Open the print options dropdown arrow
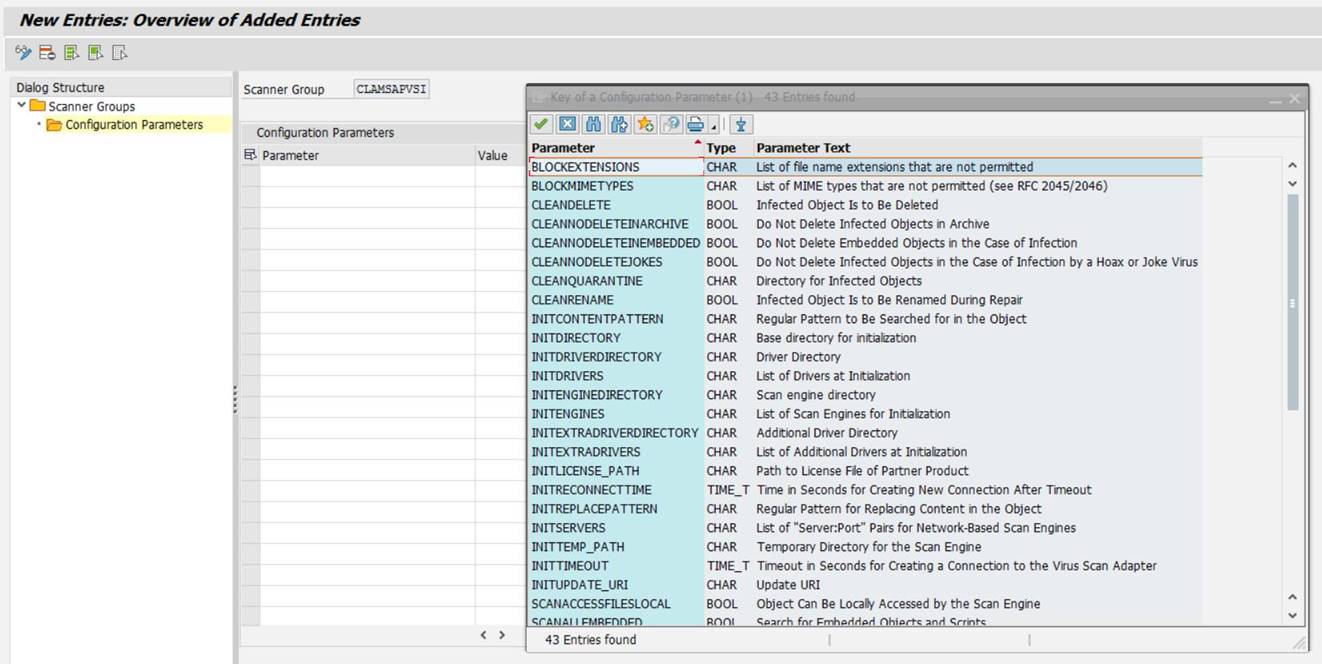The width and height of the screenshot is (1322, 664). [x=713, y=126]
